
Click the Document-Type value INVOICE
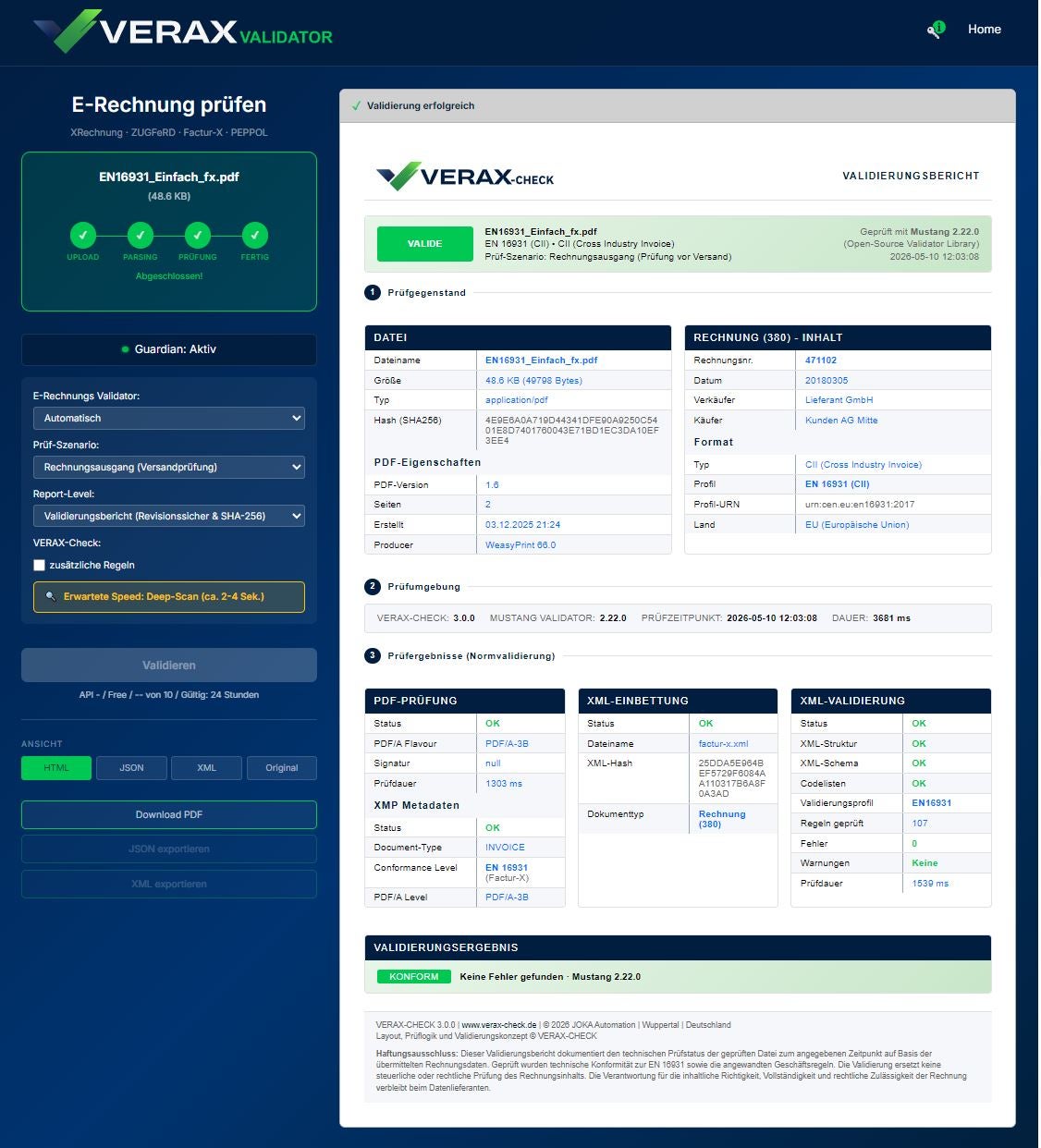pyautogui.click(x=505, y=848)
